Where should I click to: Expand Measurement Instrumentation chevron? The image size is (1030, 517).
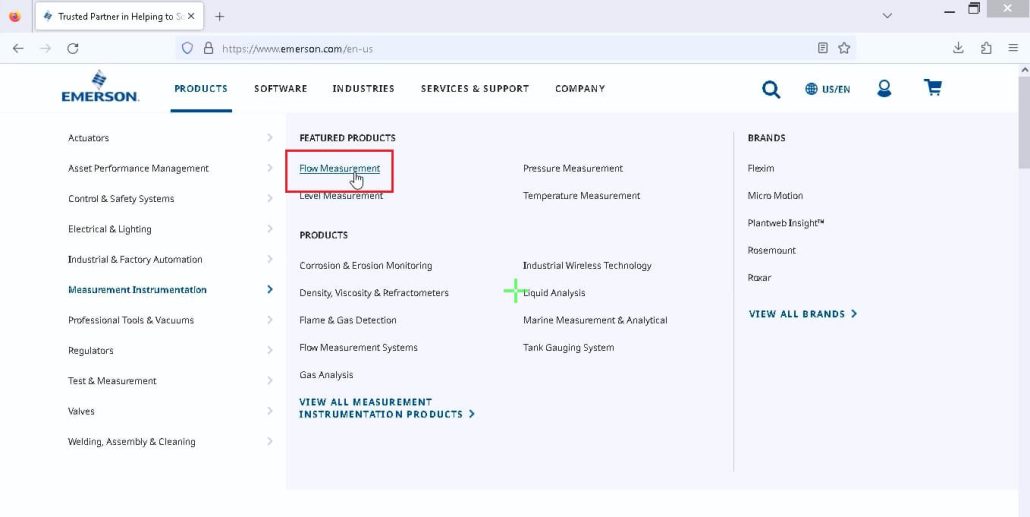coord(270,289)
